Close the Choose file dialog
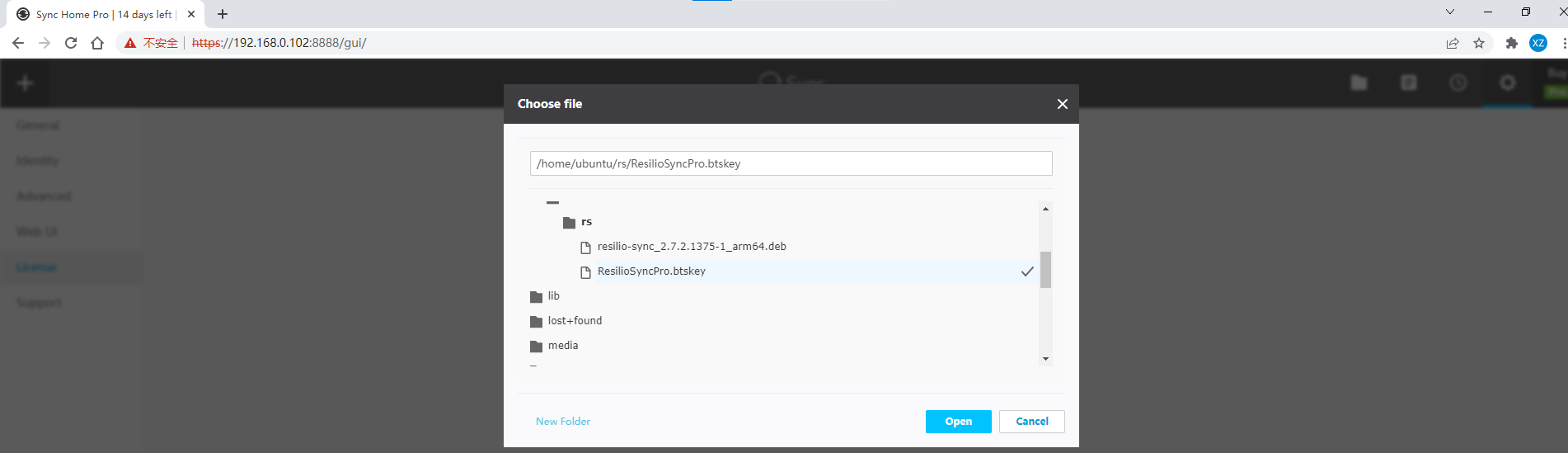The image size is (1568, 453). (1062, 104)
